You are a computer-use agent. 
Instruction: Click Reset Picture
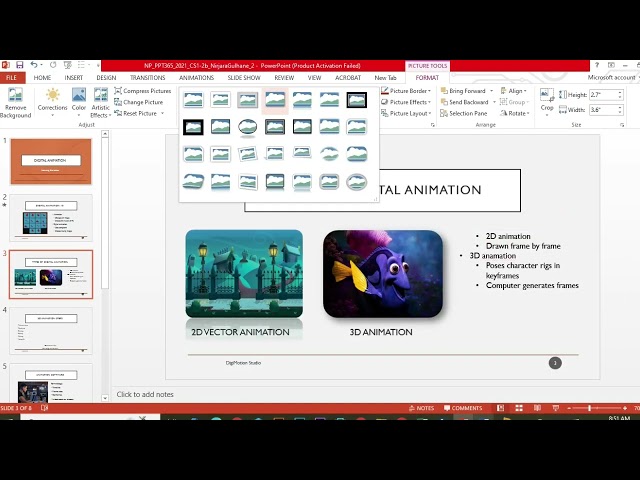coord(136,113)
